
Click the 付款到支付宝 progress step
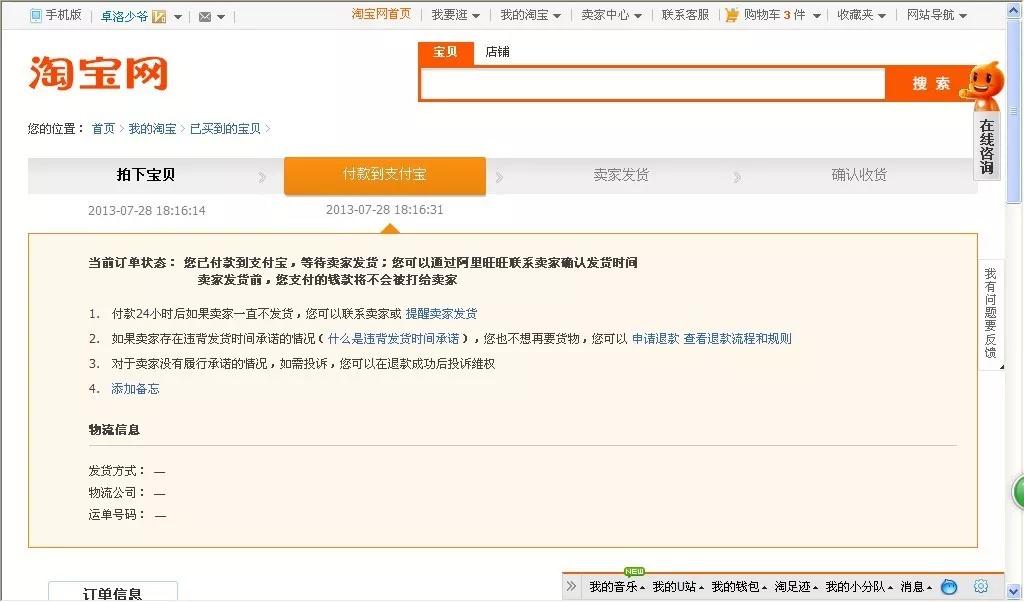click(385, 175)
